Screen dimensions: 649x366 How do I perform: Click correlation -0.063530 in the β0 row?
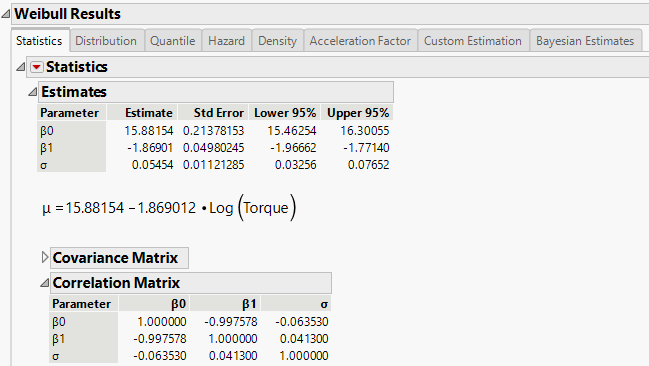tap(302, 322)
